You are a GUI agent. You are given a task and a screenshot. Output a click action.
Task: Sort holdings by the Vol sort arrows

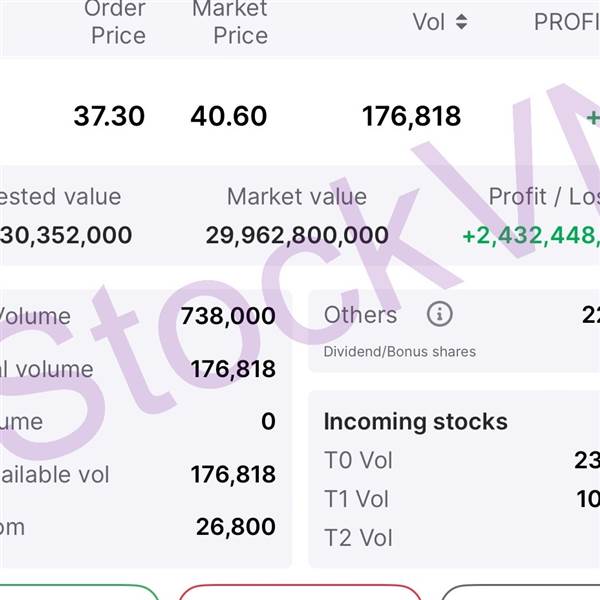461,22
